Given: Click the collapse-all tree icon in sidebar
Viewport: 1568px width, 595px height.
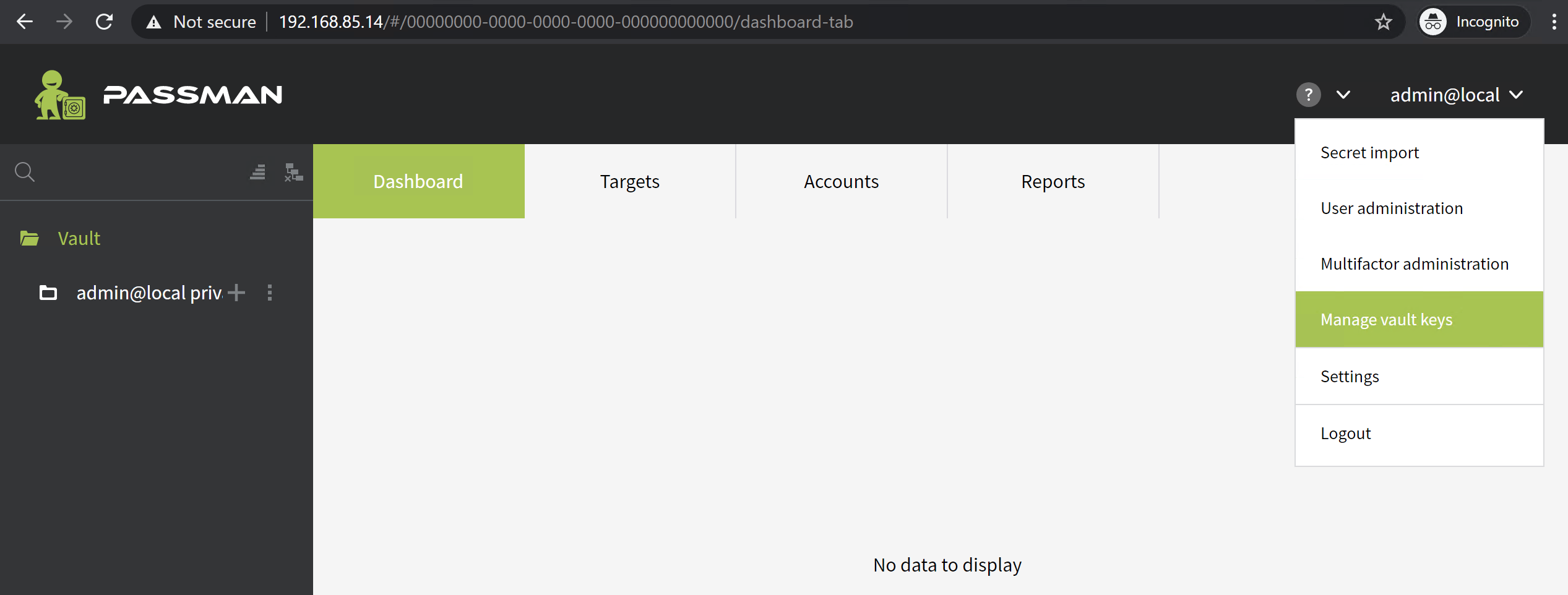Looking at the screenshot, I should pyautogui.click(x=257, y=172).
